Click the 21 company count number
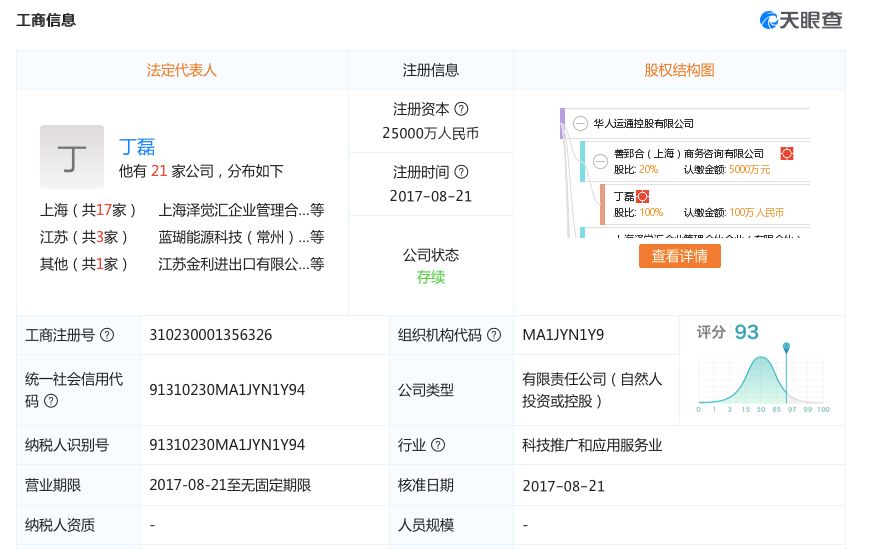This screenshot has width=873, height=549. point(159,171)
